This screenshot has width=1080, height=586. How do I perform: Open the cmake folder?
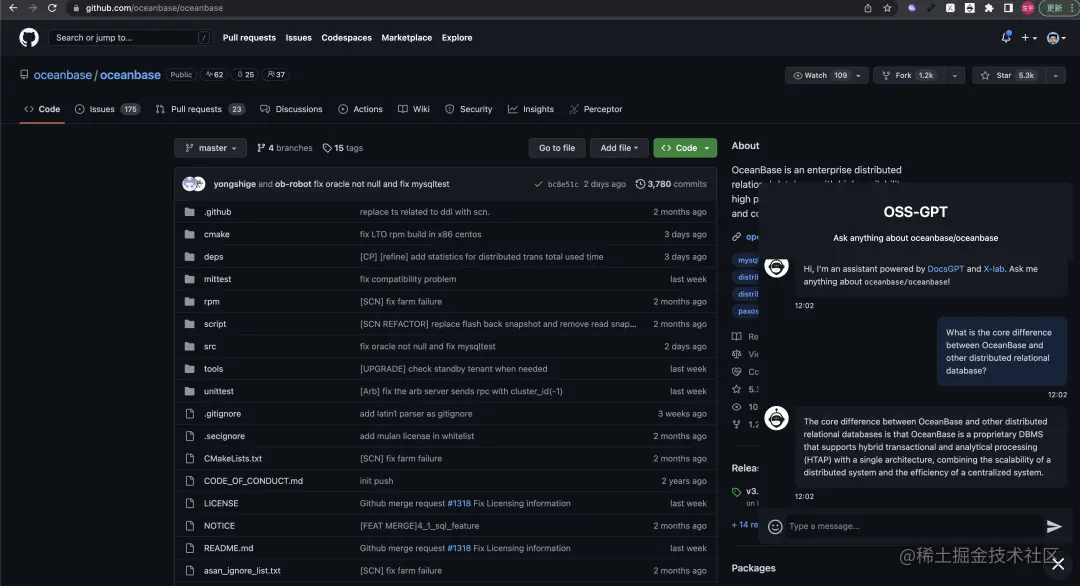click(x=216, y=234)
